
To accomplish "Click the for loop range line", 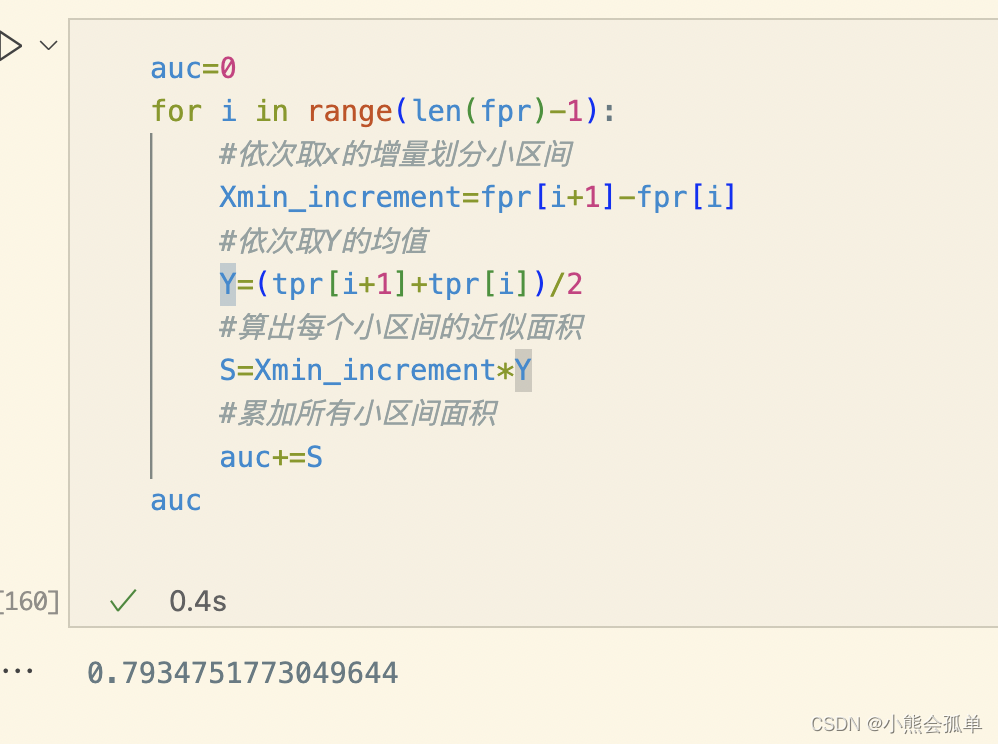I will pos(383,111).
